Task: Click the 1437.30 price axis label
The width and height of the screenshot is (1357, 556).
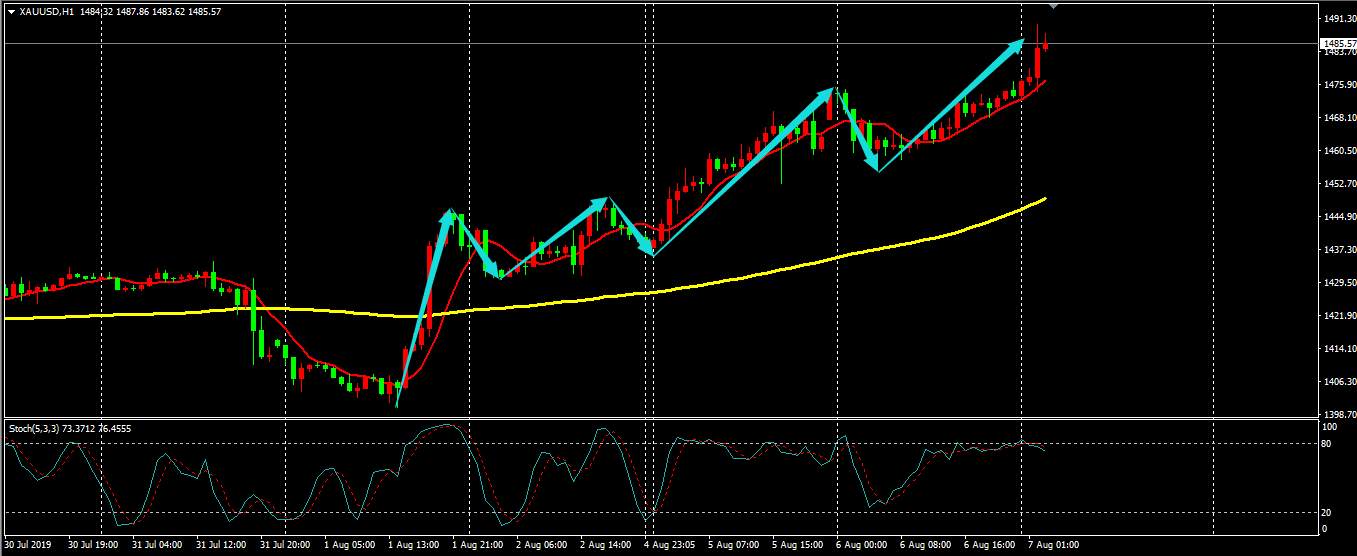Action: pyautogui.click(x=1340, y=250)
